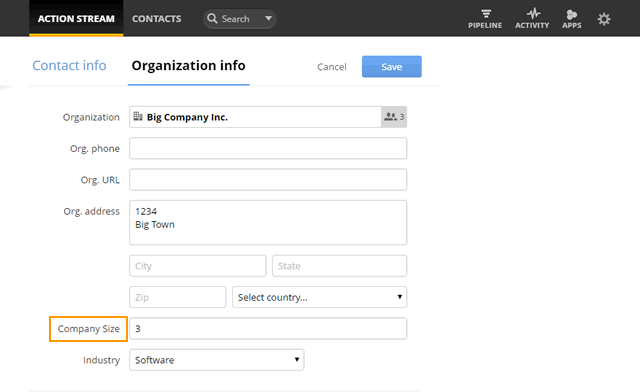Click the Org. address label
Viewport: 640px width, 392px height.
point(91,212)
